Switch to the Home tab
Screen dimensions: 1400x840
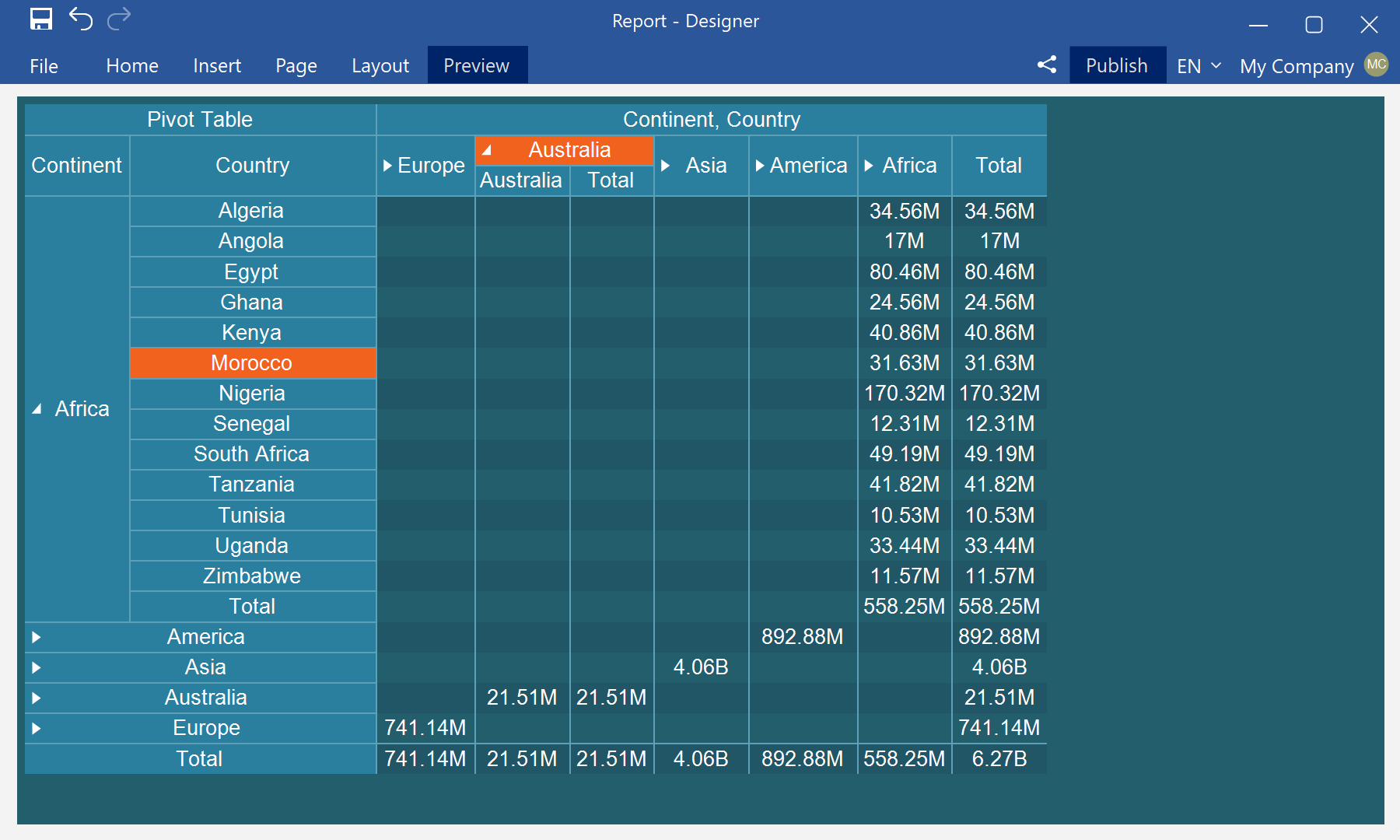coord(131,65)
